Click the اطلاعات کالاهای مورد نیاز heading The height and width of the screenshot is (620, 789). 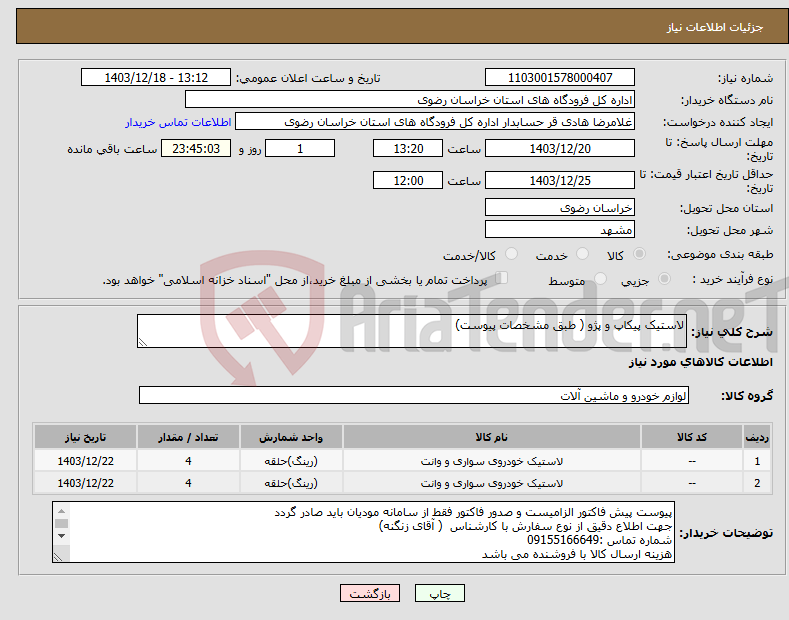(700, 362)
